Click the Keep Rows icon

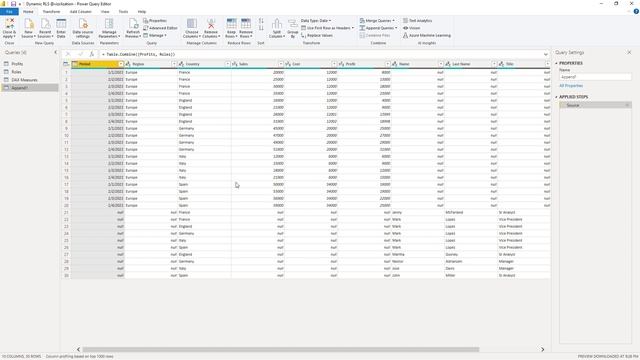tap(231, 23)
